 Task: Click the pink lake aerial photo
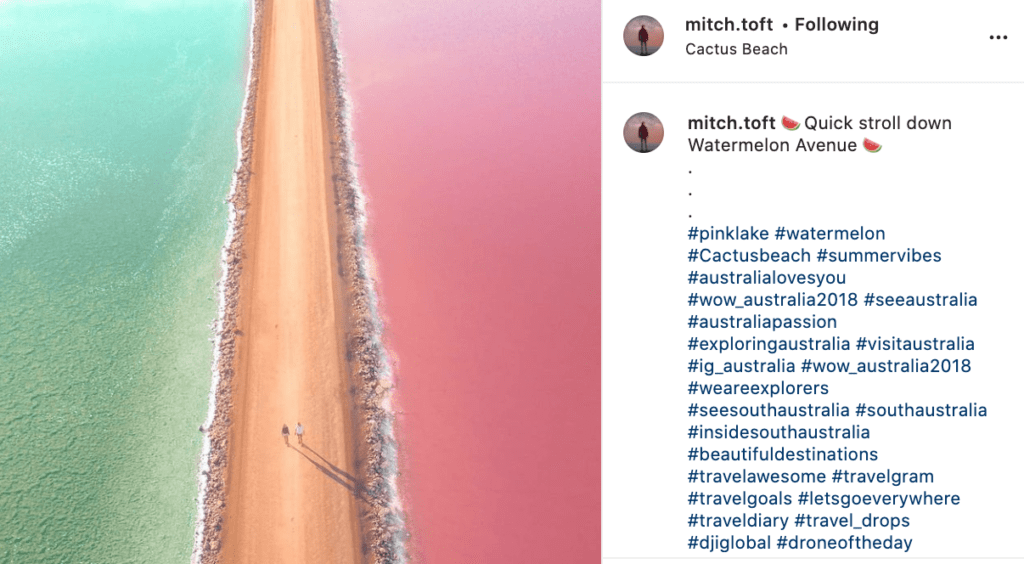point(300,282)
